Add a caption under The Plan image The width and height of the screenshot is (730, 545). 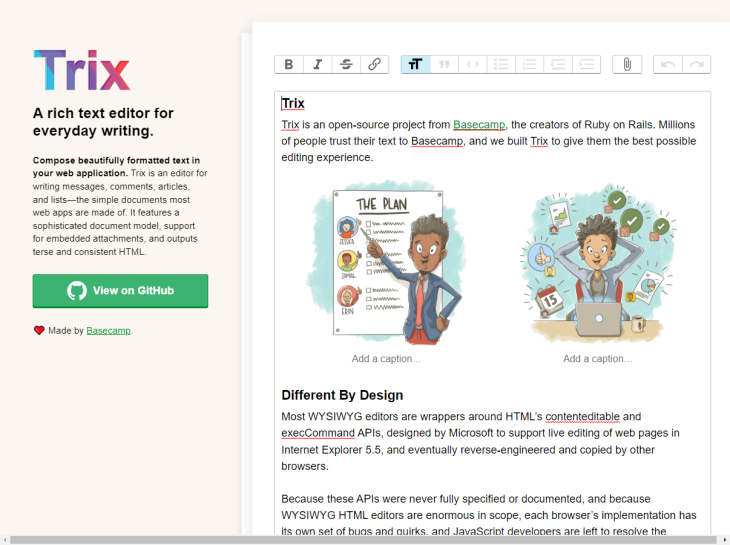coord(386,359)
